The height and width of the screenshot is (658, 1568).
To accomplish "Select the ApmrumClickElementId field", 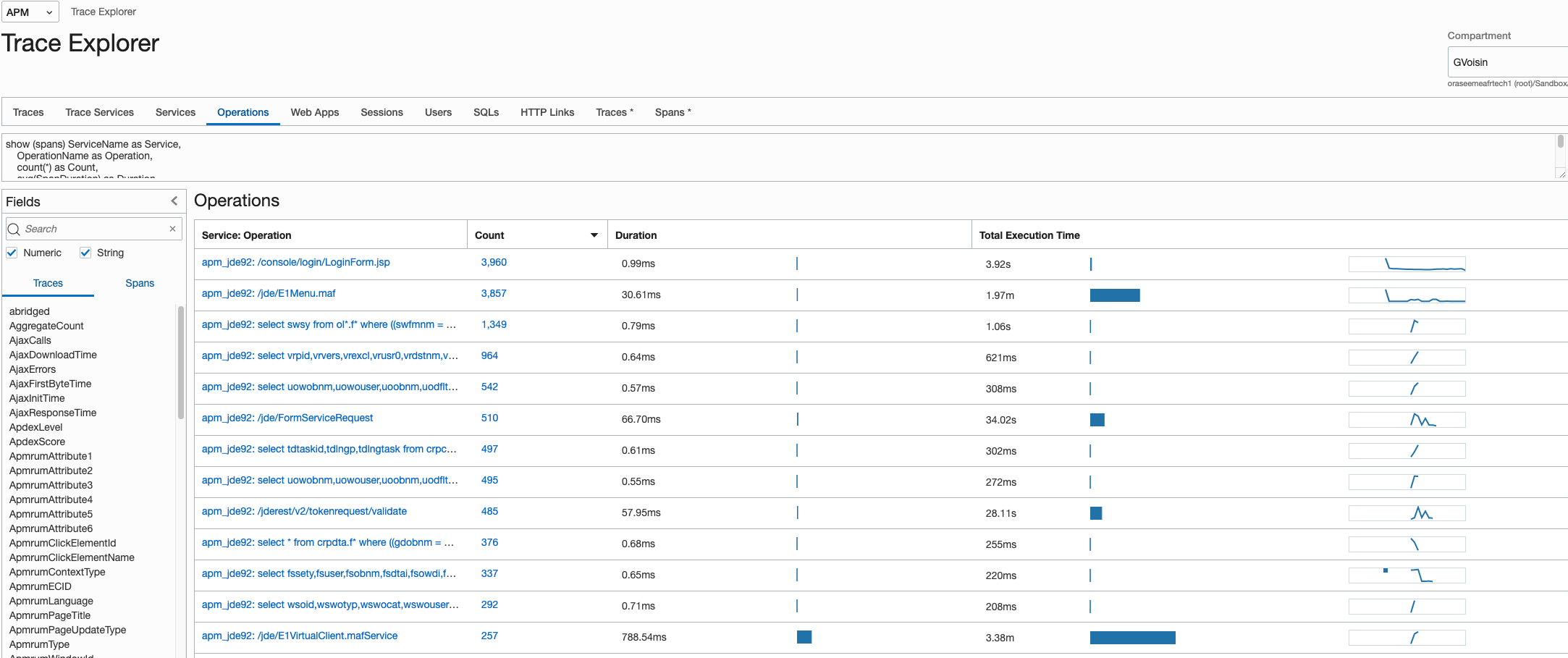I will [x=62, y=543].
